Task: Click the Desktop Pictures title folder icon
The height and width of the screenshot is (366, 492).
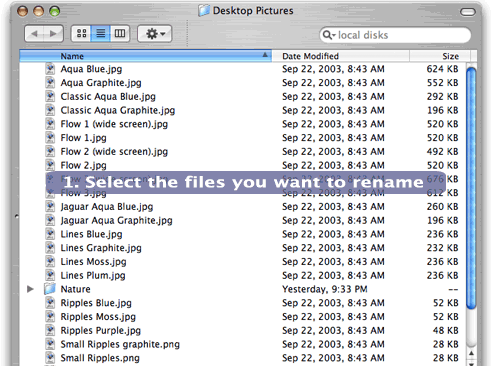Action: click(x=204, y=10)
